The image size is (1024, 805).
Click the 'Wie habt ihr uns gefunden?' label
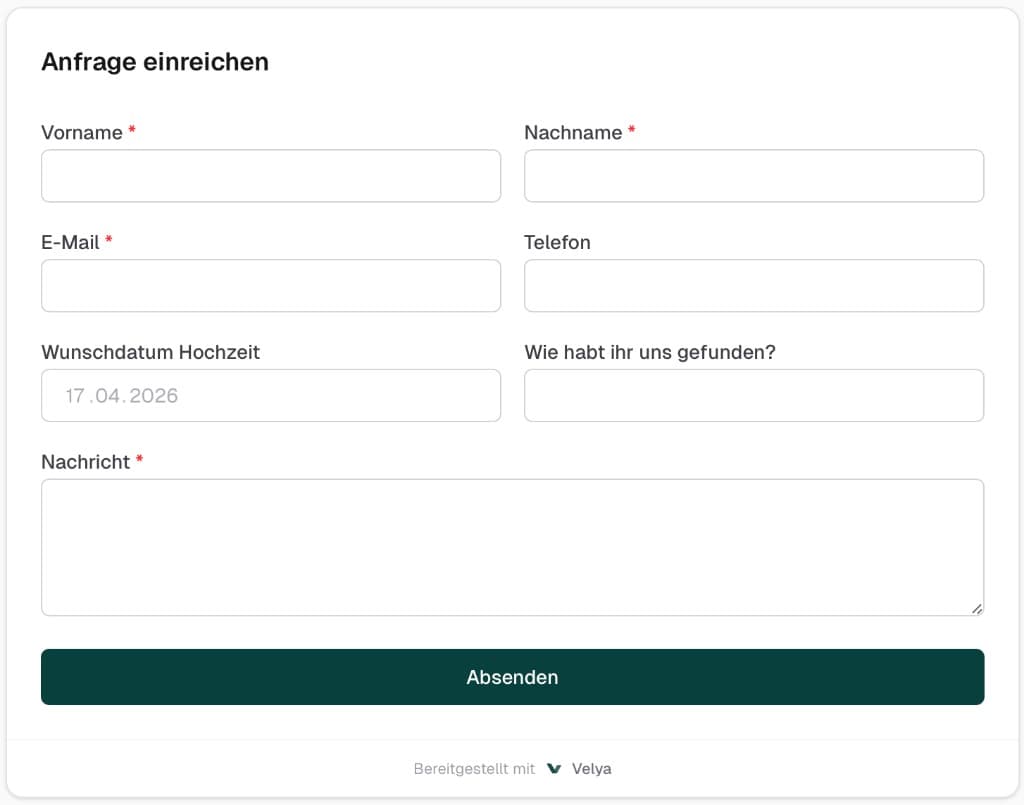(x=650, y=352)
